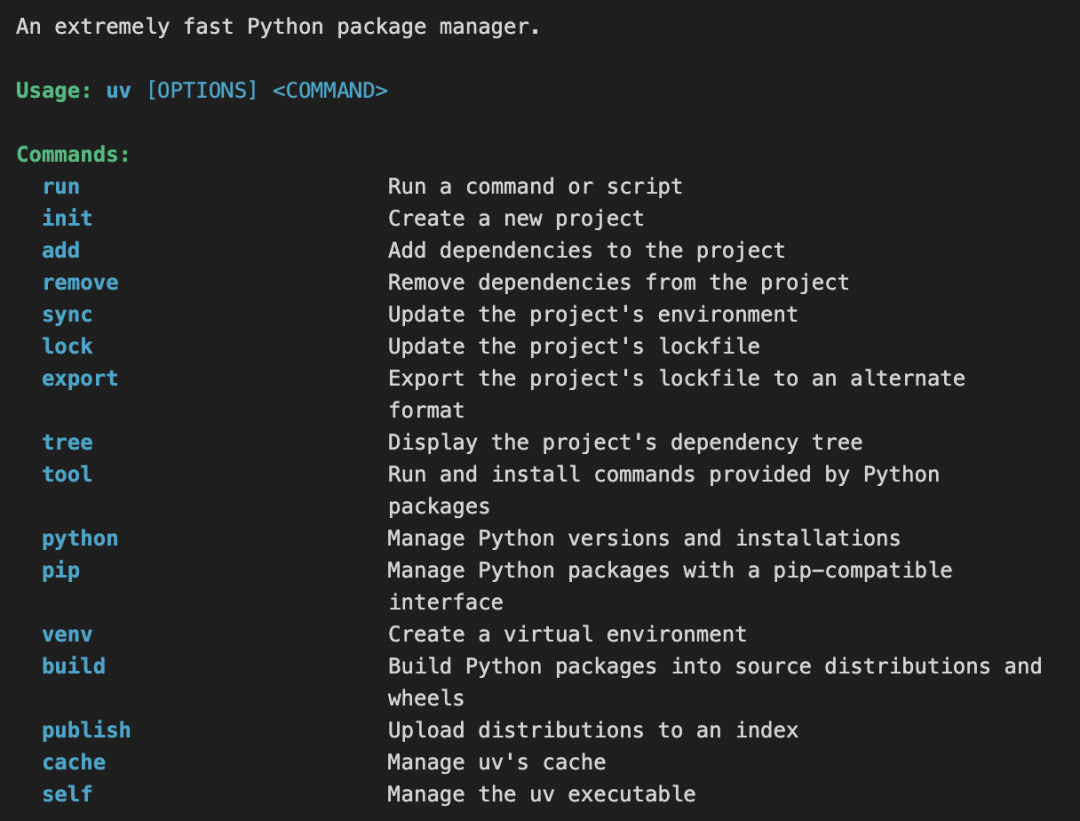1080x821 pixels.
Task: Click on the "sync" command
Action: tap(67, 315)
